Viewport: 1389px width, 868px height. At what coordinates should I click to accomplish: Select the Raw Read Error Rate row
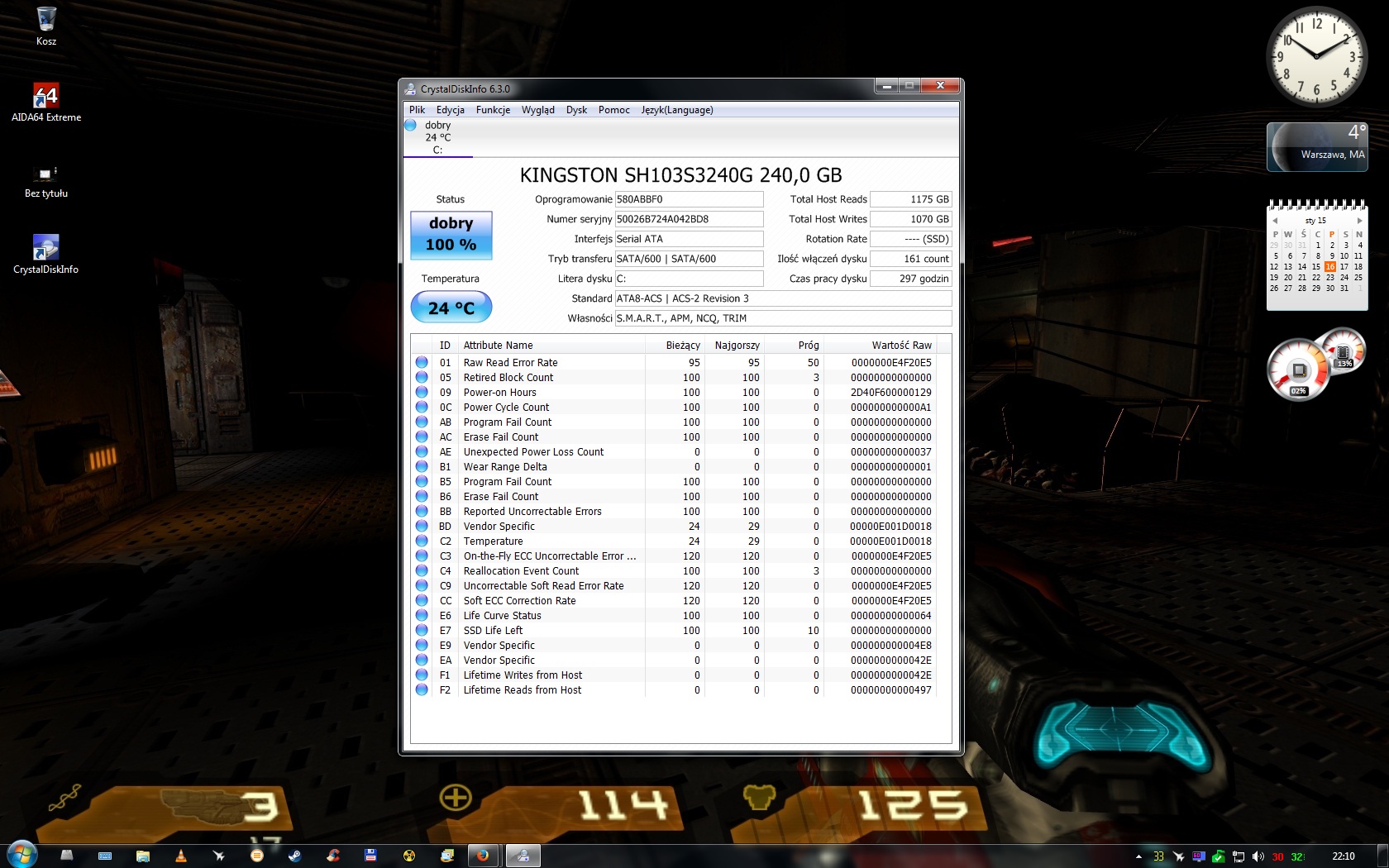point(674,363)
